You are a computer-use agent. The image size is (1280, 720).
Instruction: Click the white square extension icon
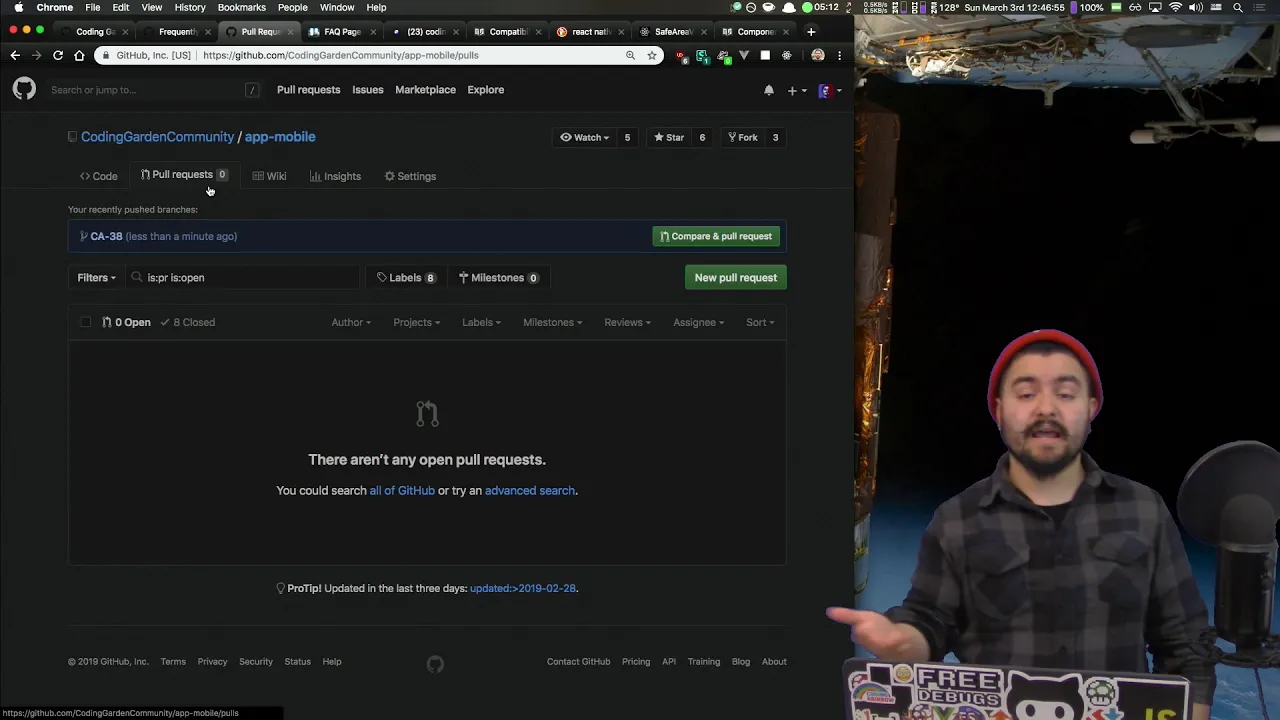coord(765,55)
